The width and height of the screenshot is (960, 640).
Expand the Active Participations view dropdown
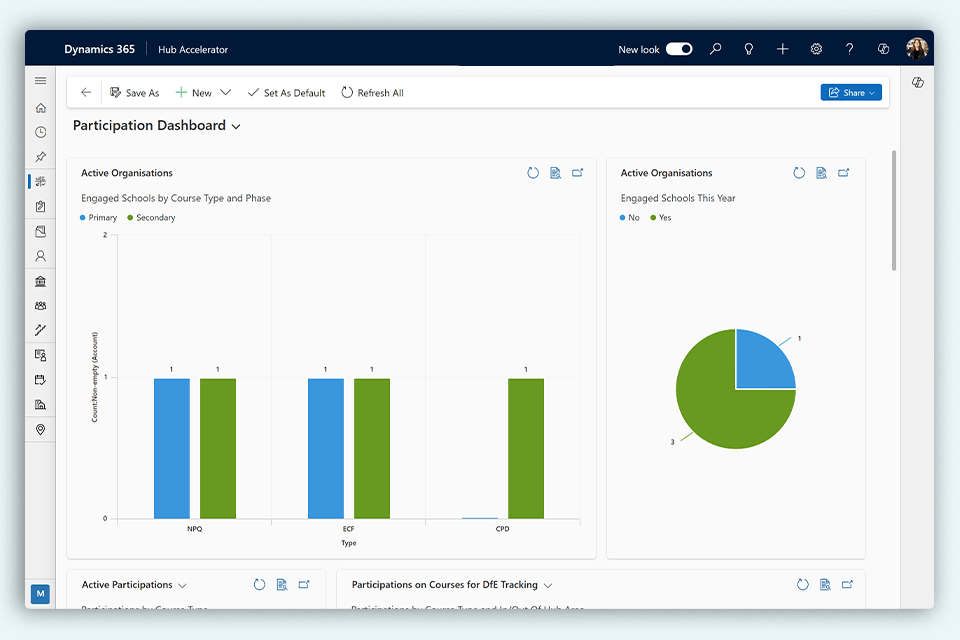click(182, 585)
